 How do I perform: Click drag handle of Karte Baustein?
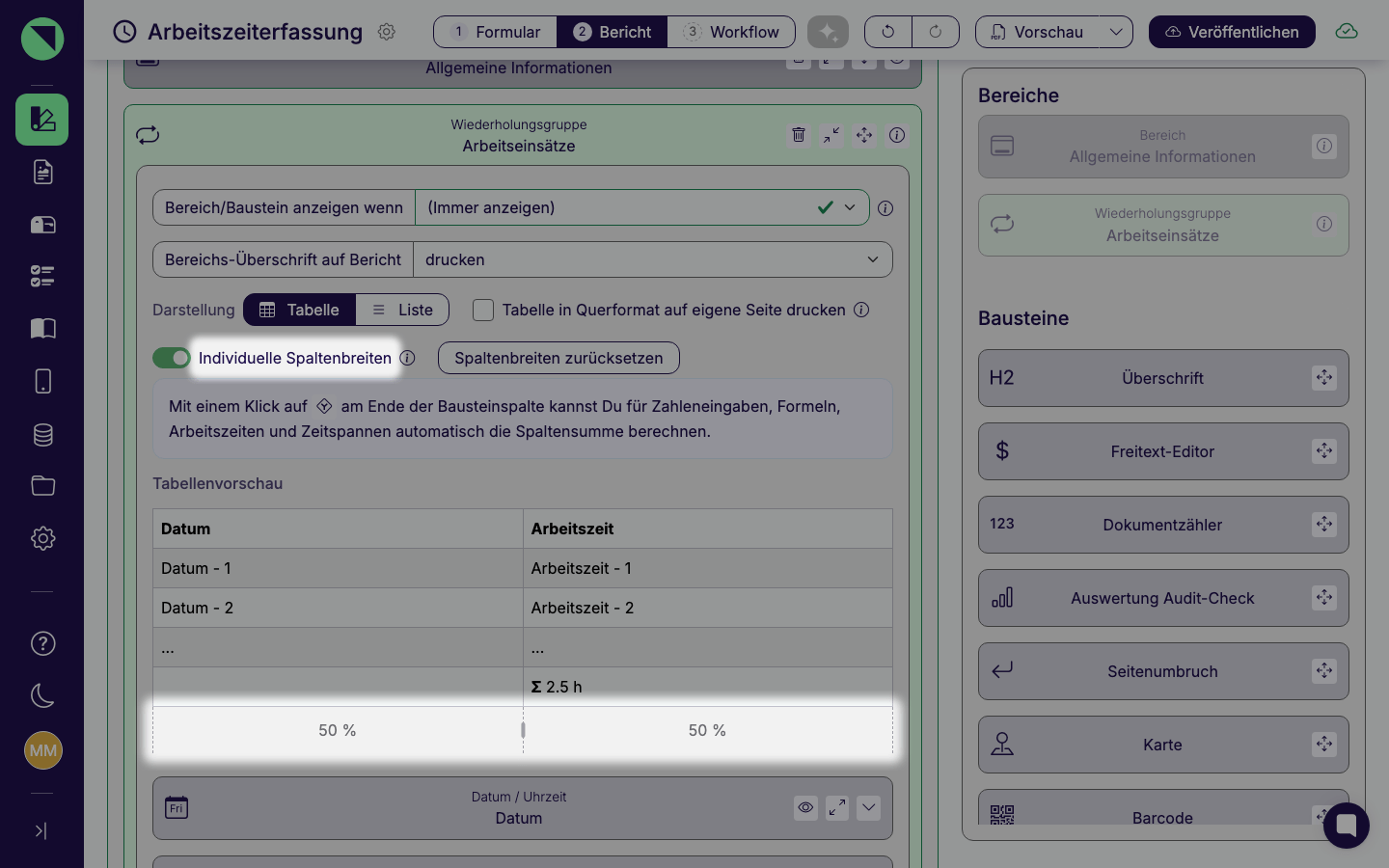click(1324, 745)
